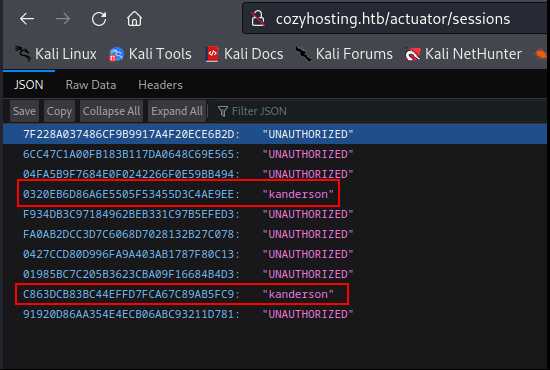This screenshot has height=370, width=550.
Task: Click the forward navigation arrow
Action: pyautogui.click(x=63, y=19)
